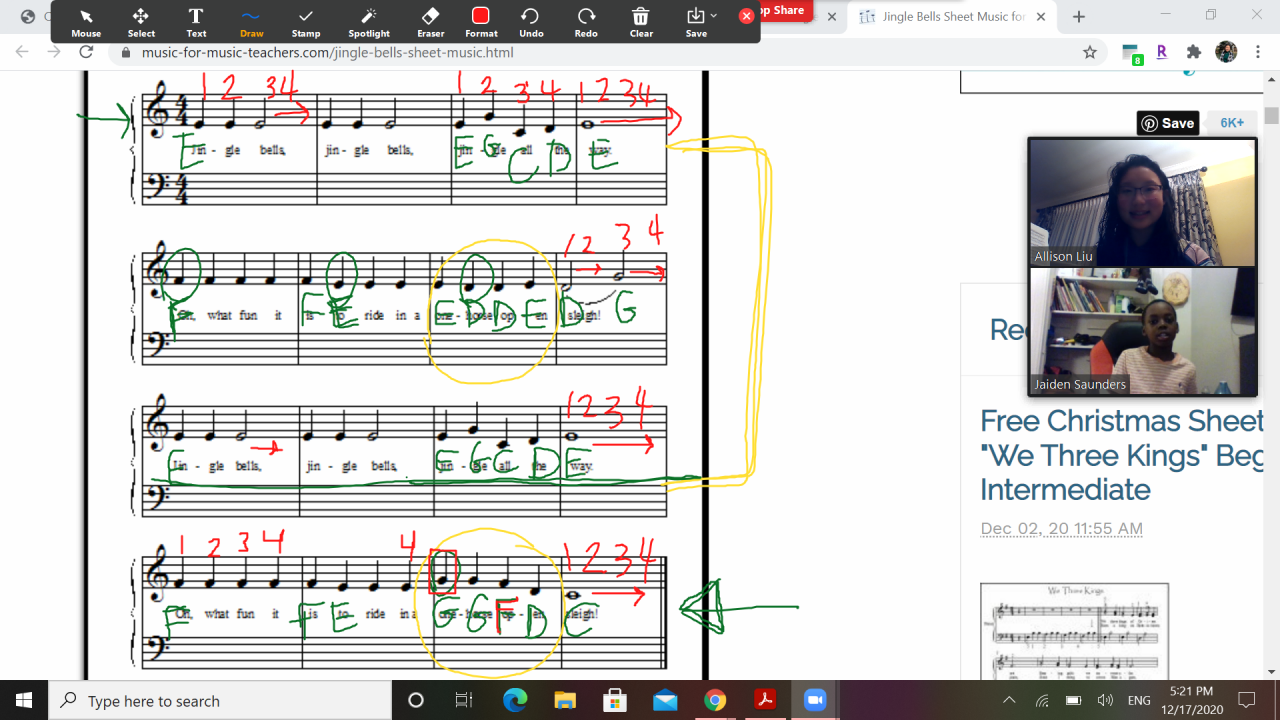Pick the Draw annotation tool
Viewport: 1280px width, 720px height.
pyautogui.click(x=251, y=22)
